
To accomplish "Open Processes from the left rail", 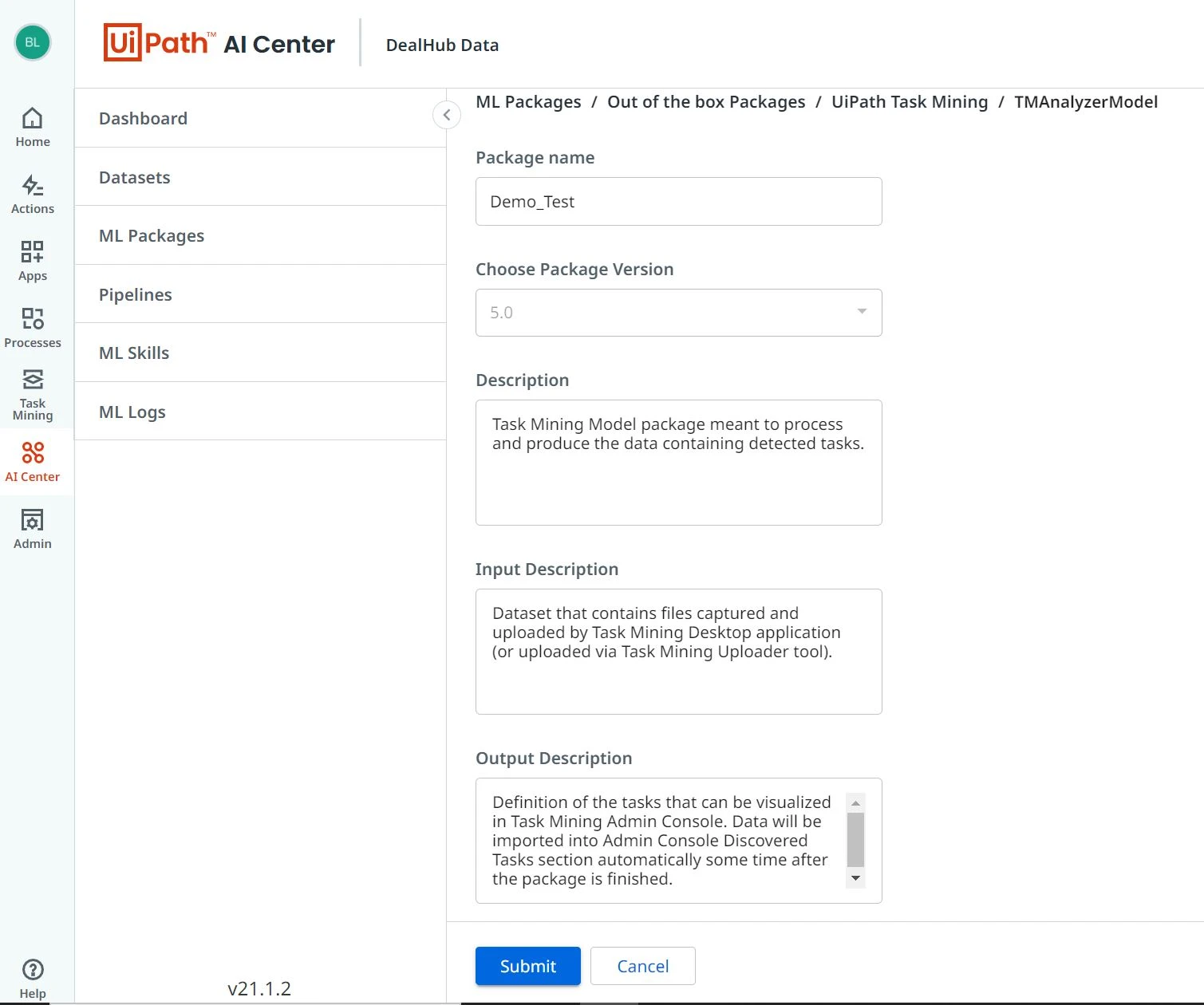I will click(x=33, y=329).
